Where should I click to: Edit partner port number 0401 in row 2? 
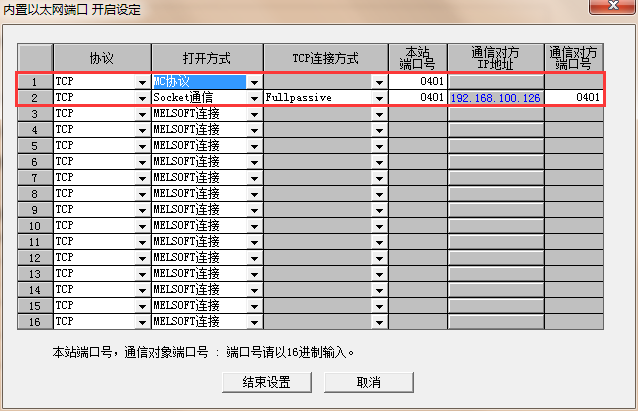(x=574, y=97)
